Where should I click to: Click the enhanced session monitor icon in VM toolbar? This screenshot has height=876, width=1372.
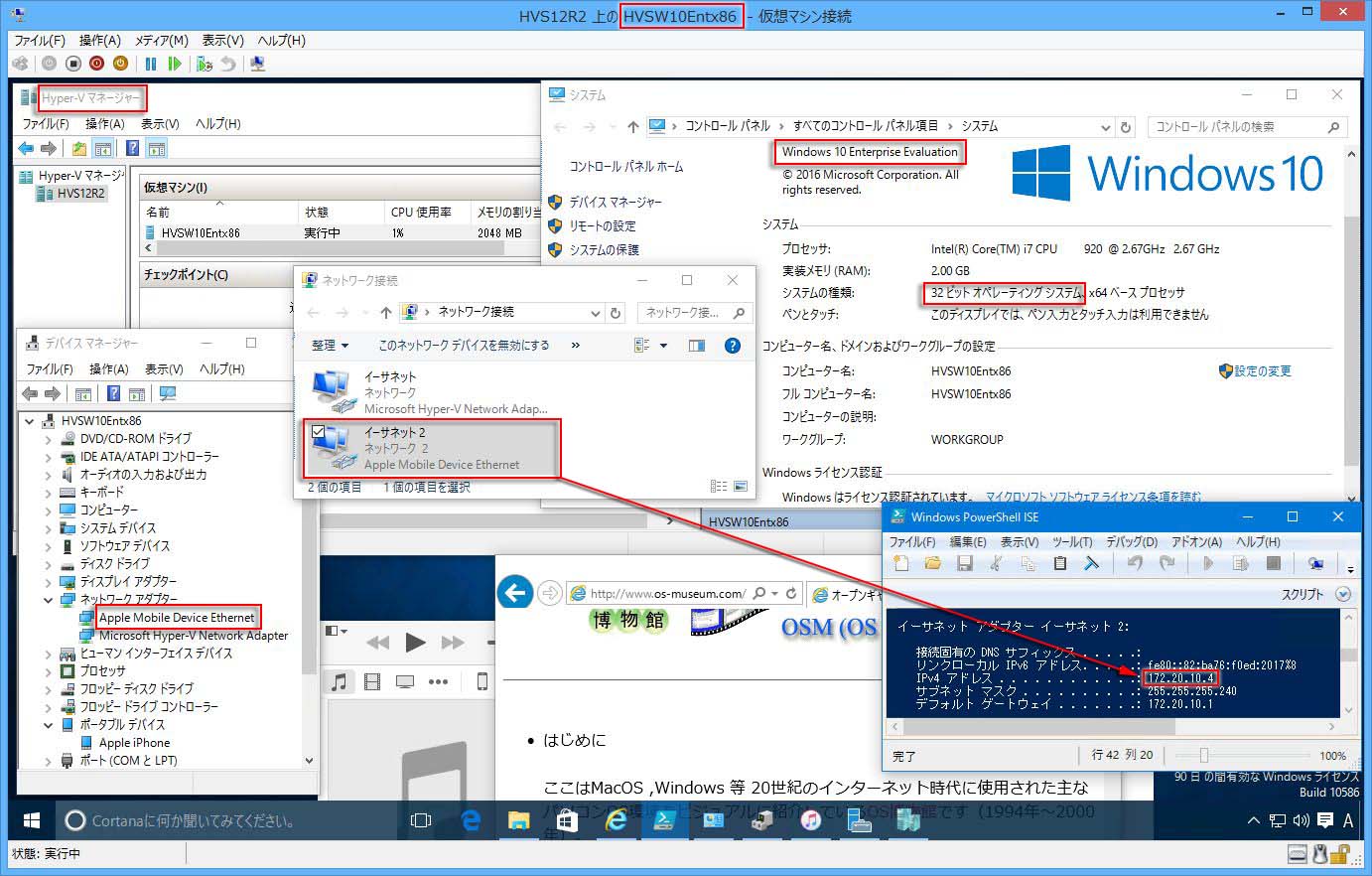pos(258,64)
